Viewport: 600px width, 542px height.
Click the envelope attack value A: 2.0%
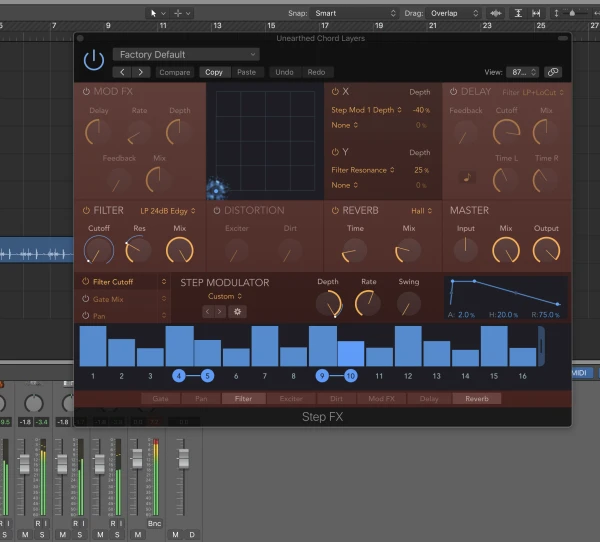click(461, 315)
